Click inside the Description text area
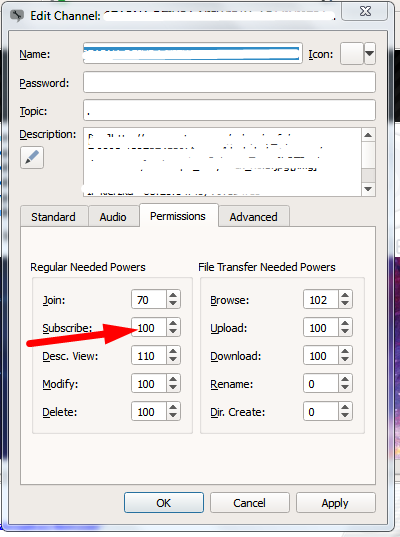The height and width of the screenshot is (537, 400). pyautogui.click(x=222, y=162)
